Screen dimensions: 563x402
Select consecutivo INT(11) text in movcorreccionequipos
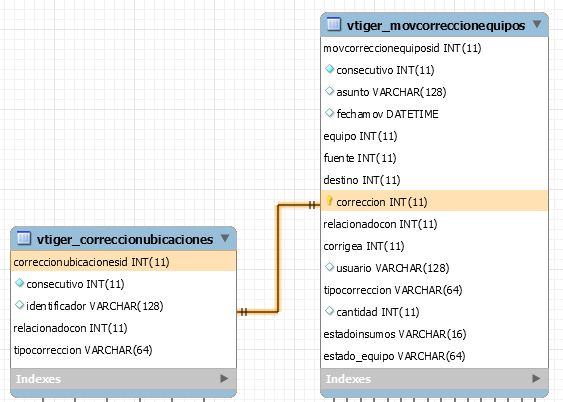(x=385, y=70)
